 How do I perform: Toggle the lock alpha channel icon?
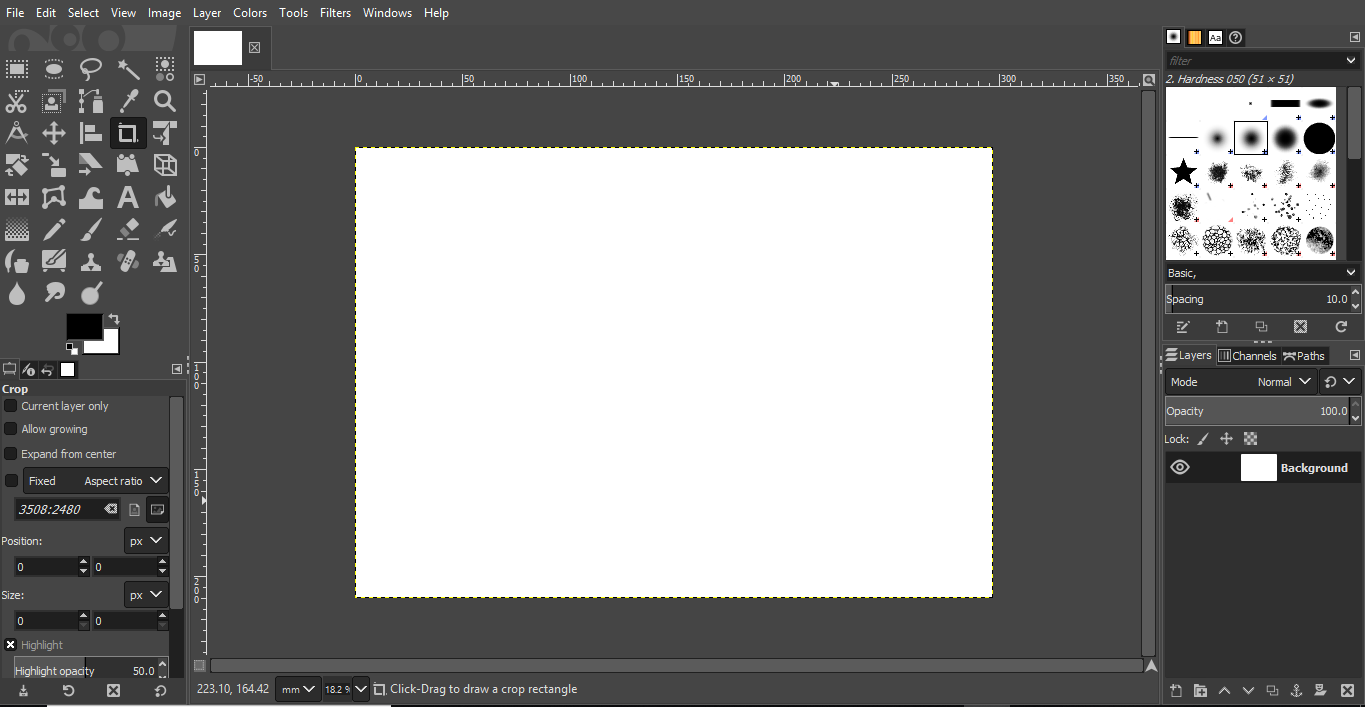point(1250,439)
